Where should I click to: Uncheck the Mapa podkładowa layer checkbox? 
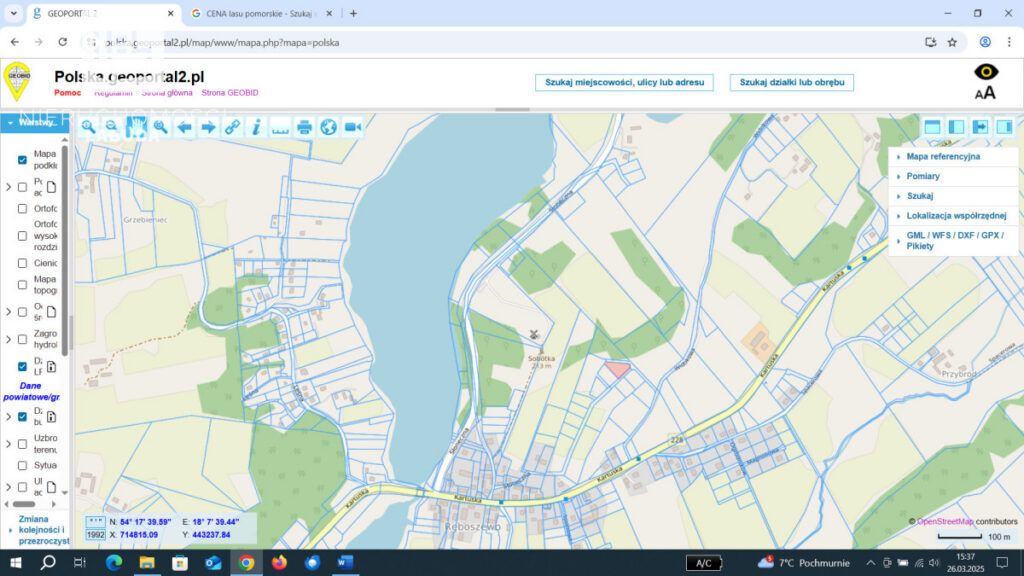(x=22, y=160)
